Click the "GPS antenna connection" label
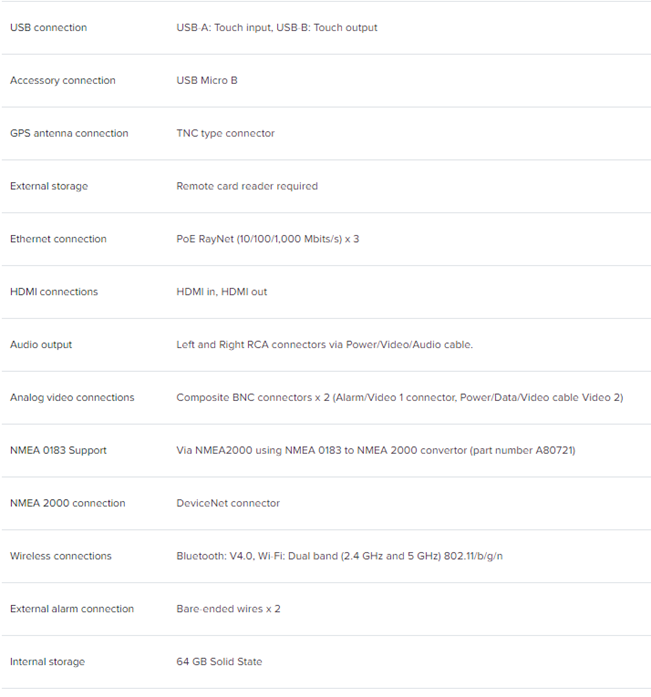This screenshot has height=697, width=651. tap(69, 134)
